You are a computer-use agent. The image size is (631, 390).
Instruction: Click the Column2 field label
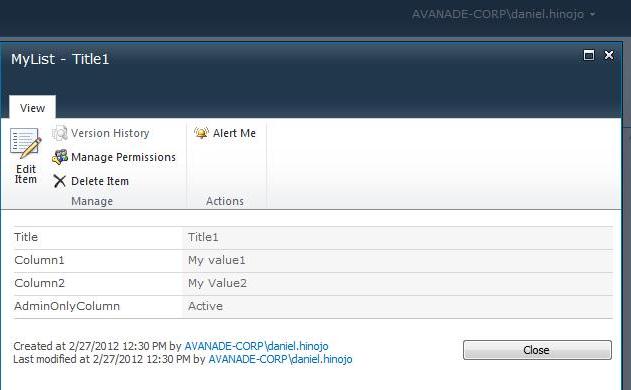click(39, 283)
